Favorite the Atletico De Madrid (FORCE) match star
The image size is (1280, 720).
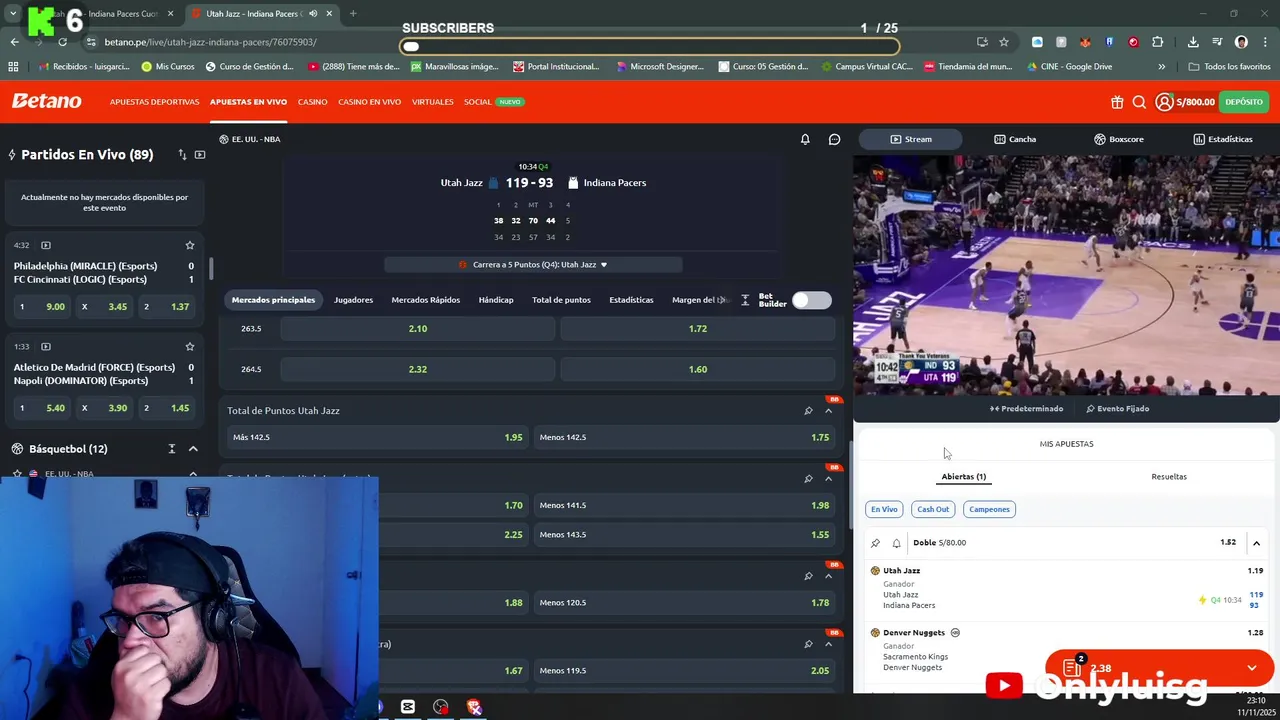click(x=189, y=346)
